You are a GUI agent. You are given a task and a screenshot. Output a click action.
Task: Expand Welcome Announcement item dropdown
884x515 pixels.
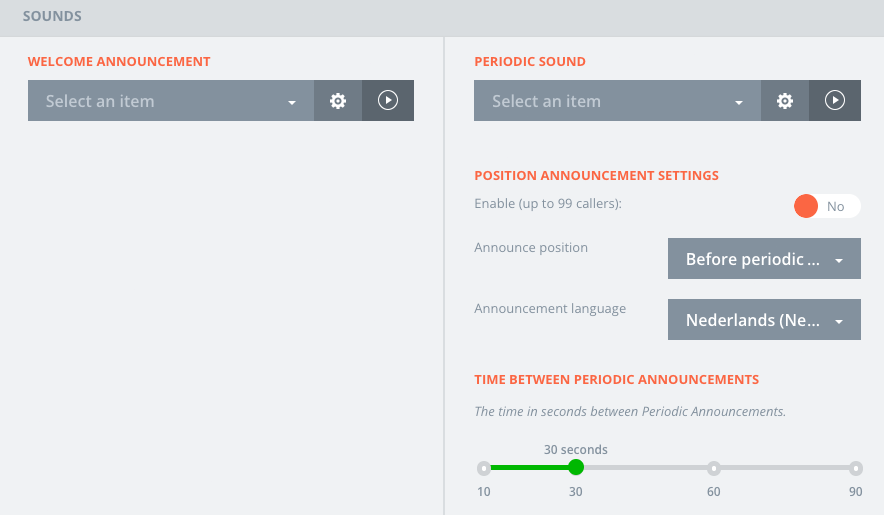[x=170, y=101]
